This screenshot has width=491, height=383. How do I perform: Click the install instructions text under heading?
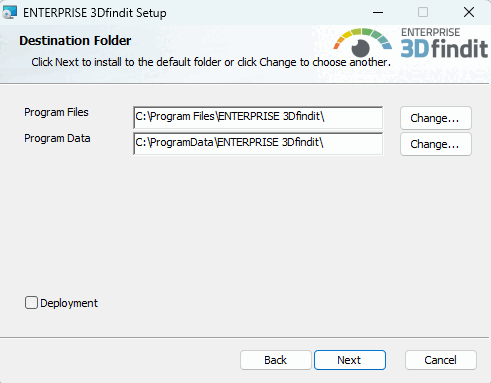[211, 62]
